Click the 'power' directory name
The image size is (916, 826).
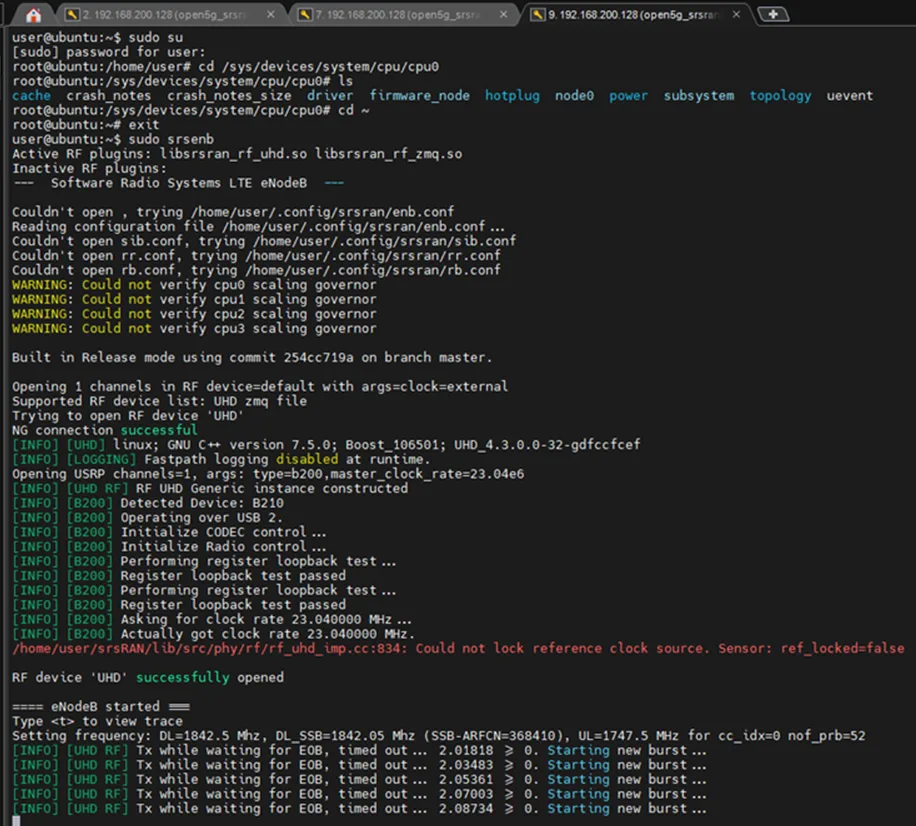(x=629, y=96)
